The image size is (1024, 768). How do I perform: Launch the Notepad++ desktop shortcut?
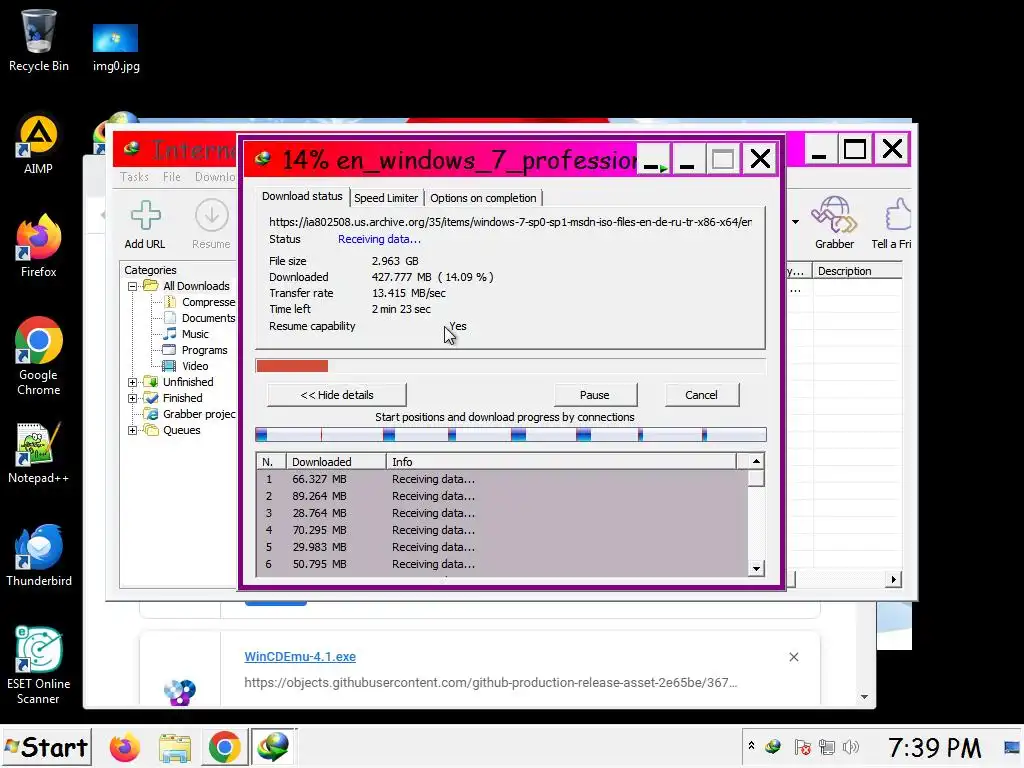coord(39,453)
